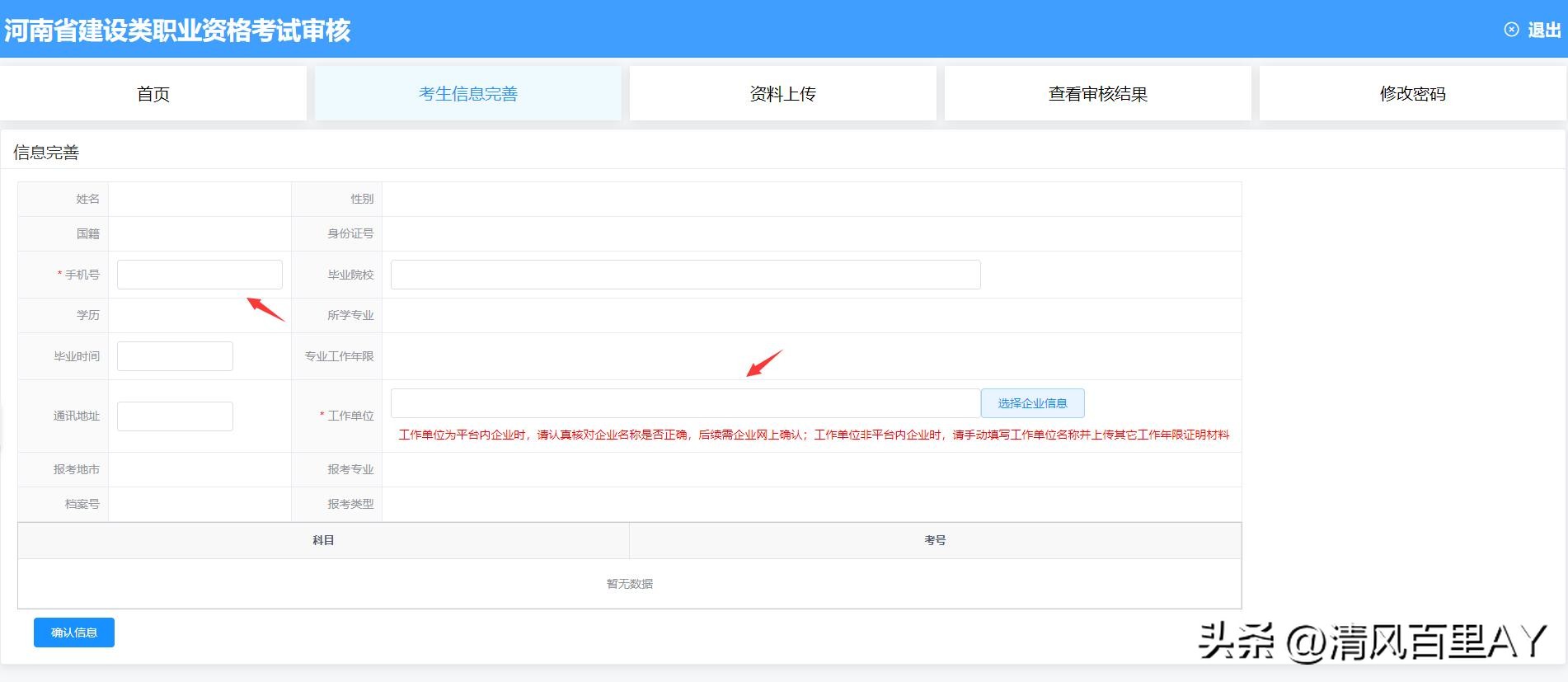The width and height of the screenshot is (1568, 682).
Task: Click the 工作单位 required label
Action: click(x=347, y=416)
